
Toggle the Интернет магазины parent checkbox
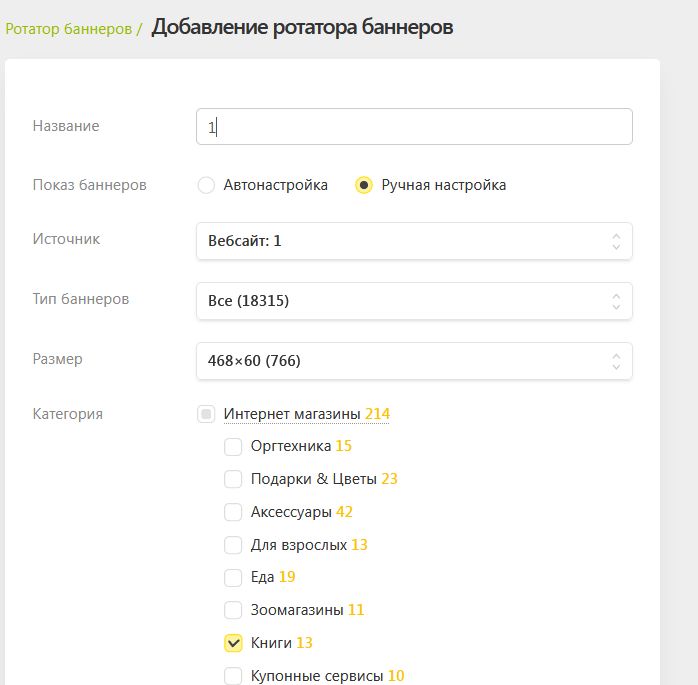(206, 414)
